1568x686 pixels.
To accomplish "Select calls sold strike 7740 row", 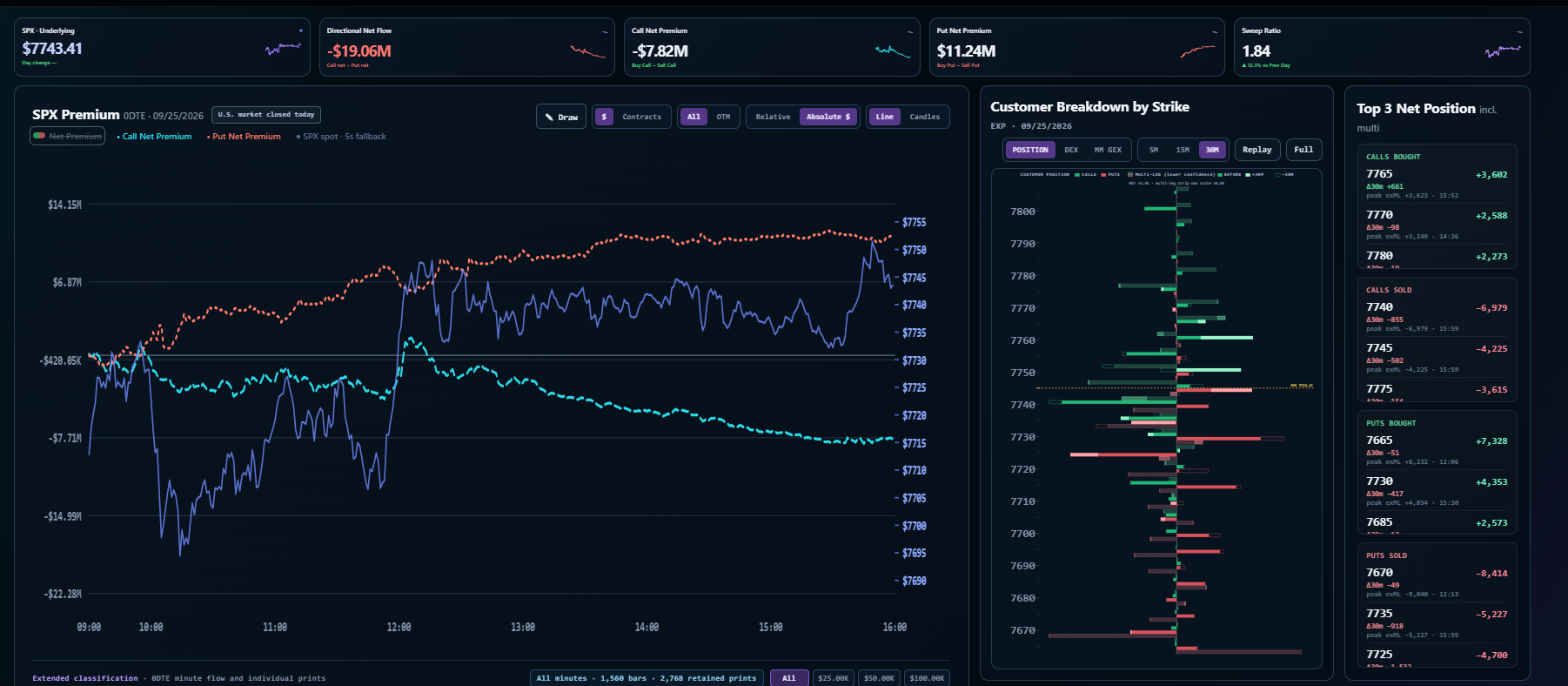I will pyautogui.click(x=1437, y=317).
